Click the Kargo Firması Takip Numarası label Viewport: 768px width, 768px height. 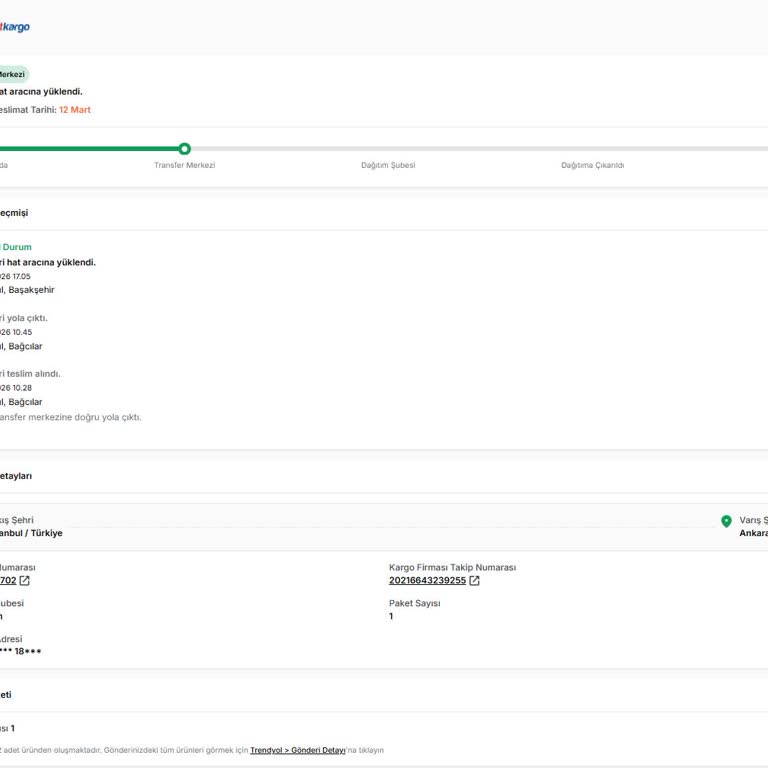coord(453,567)
